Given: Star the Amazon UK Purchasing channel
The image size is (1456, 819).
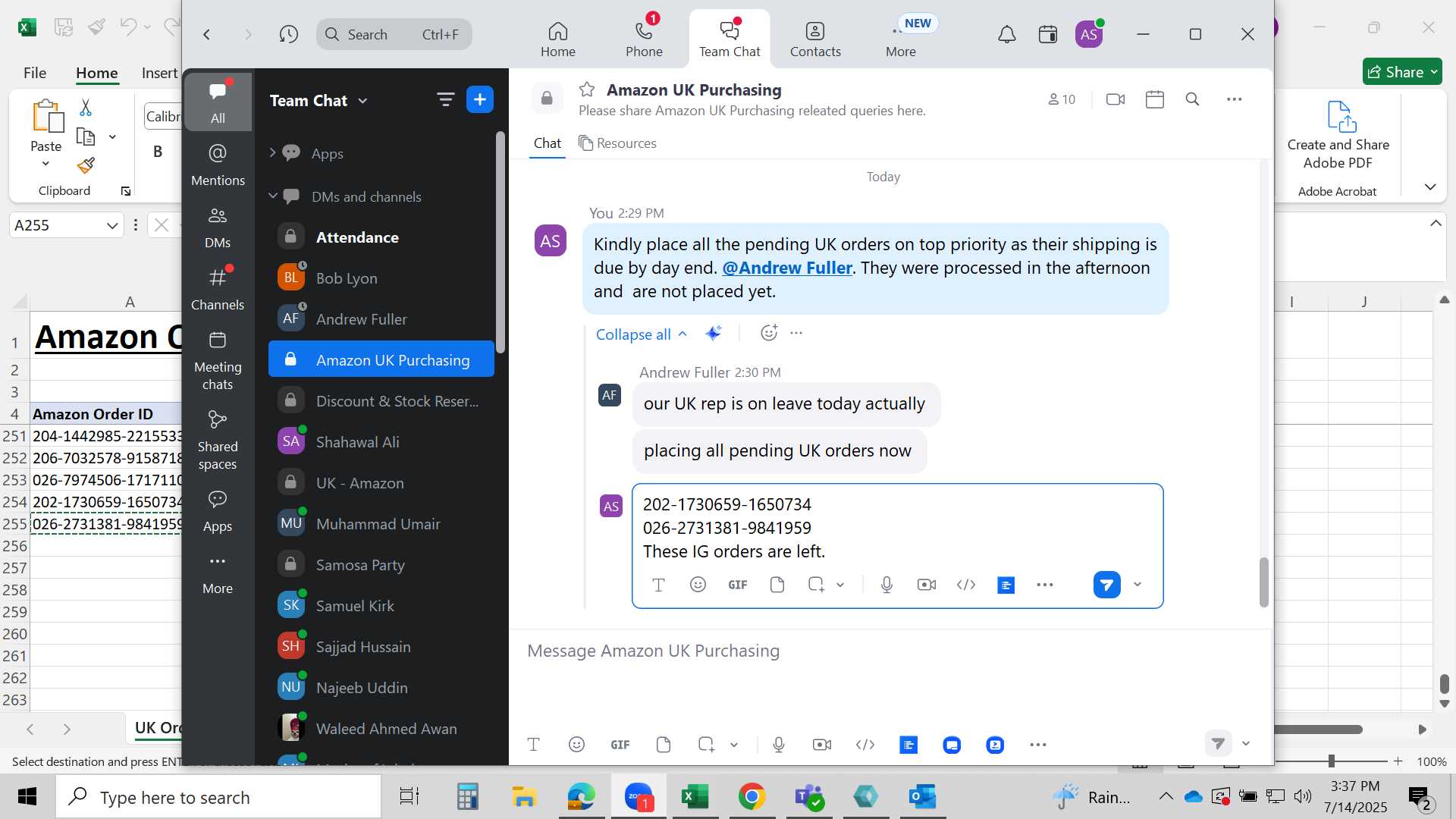Looking at the screenshot, I should pos(587,89).
